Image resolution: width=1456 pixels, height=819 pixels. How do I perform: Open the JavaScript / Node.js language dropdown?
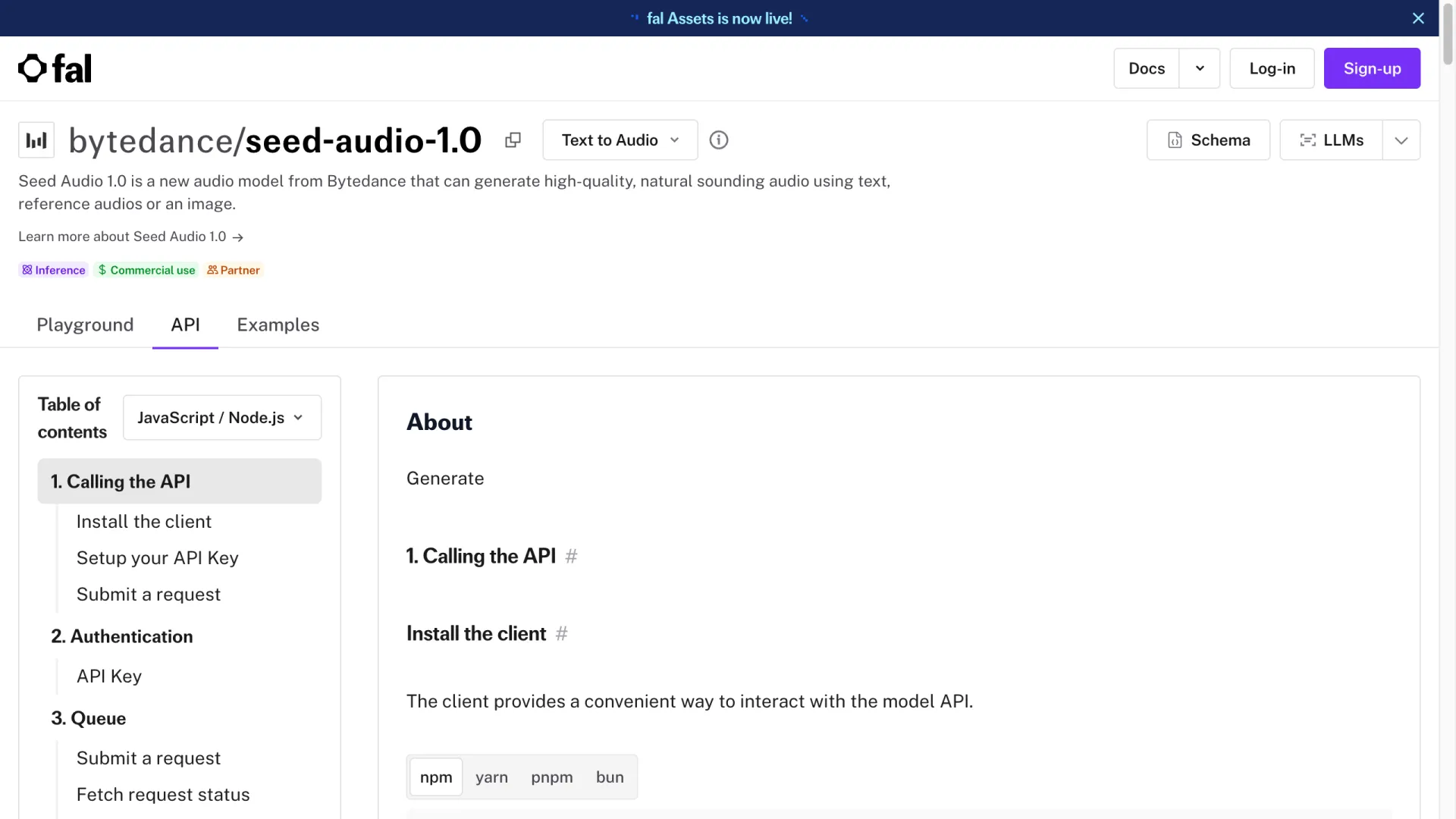click(x=222, y=418)
